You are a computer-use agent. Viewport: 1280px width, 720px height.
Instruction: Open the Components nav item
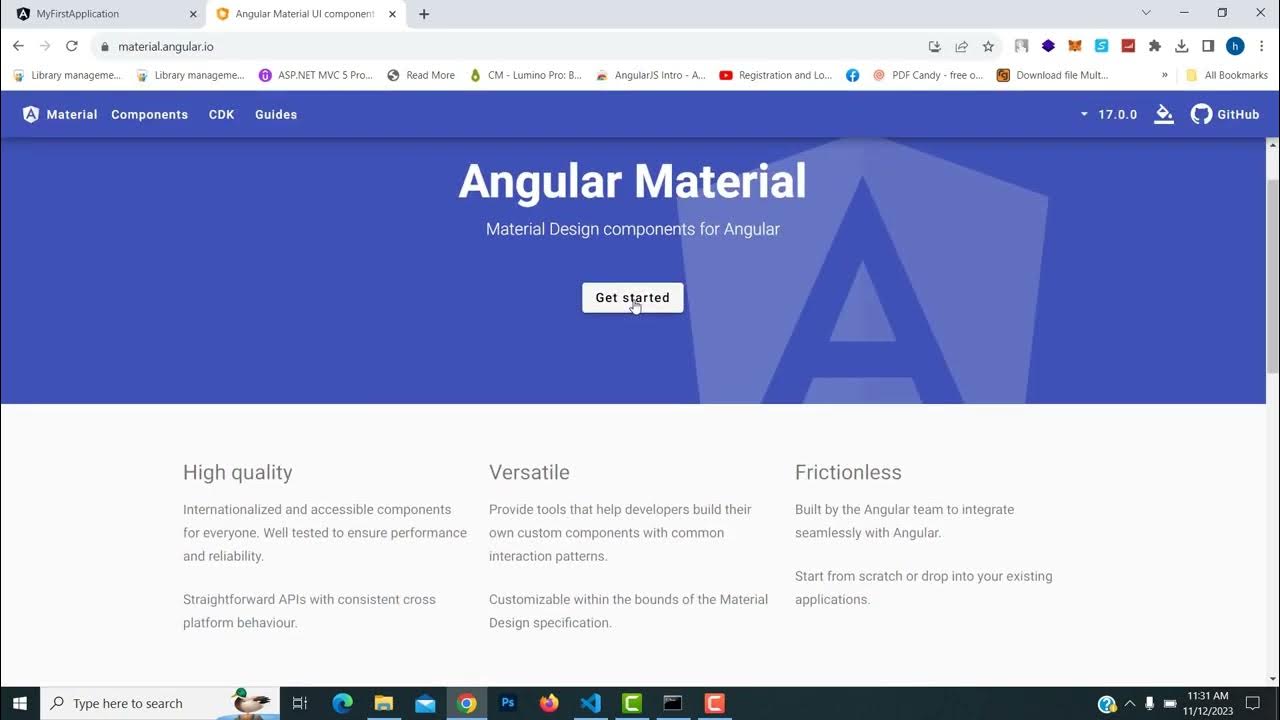click(149, 114)
